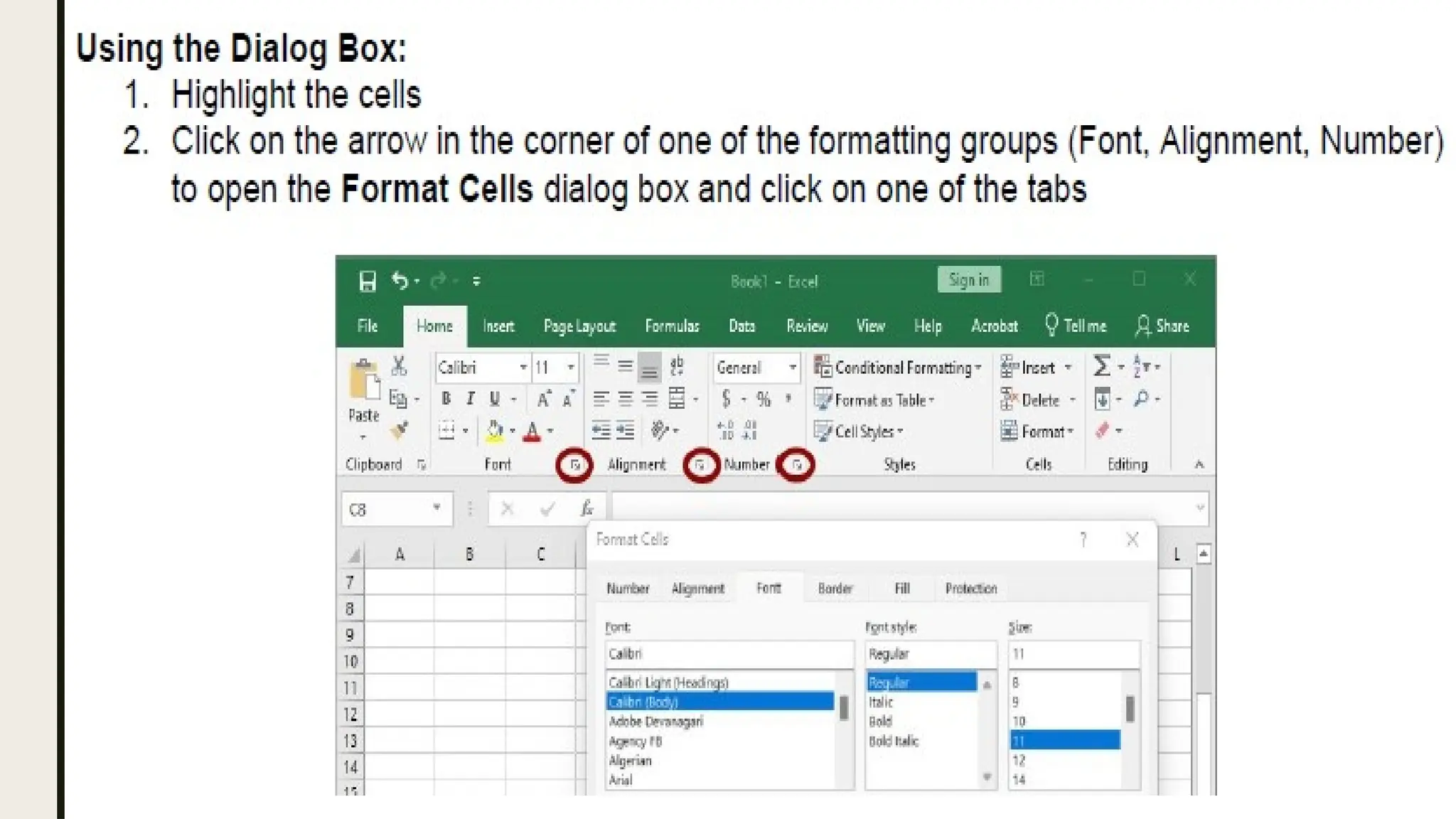Click the Share button
The image size is (1456, 819).
pyautogui.click(x=1162, y=326)
